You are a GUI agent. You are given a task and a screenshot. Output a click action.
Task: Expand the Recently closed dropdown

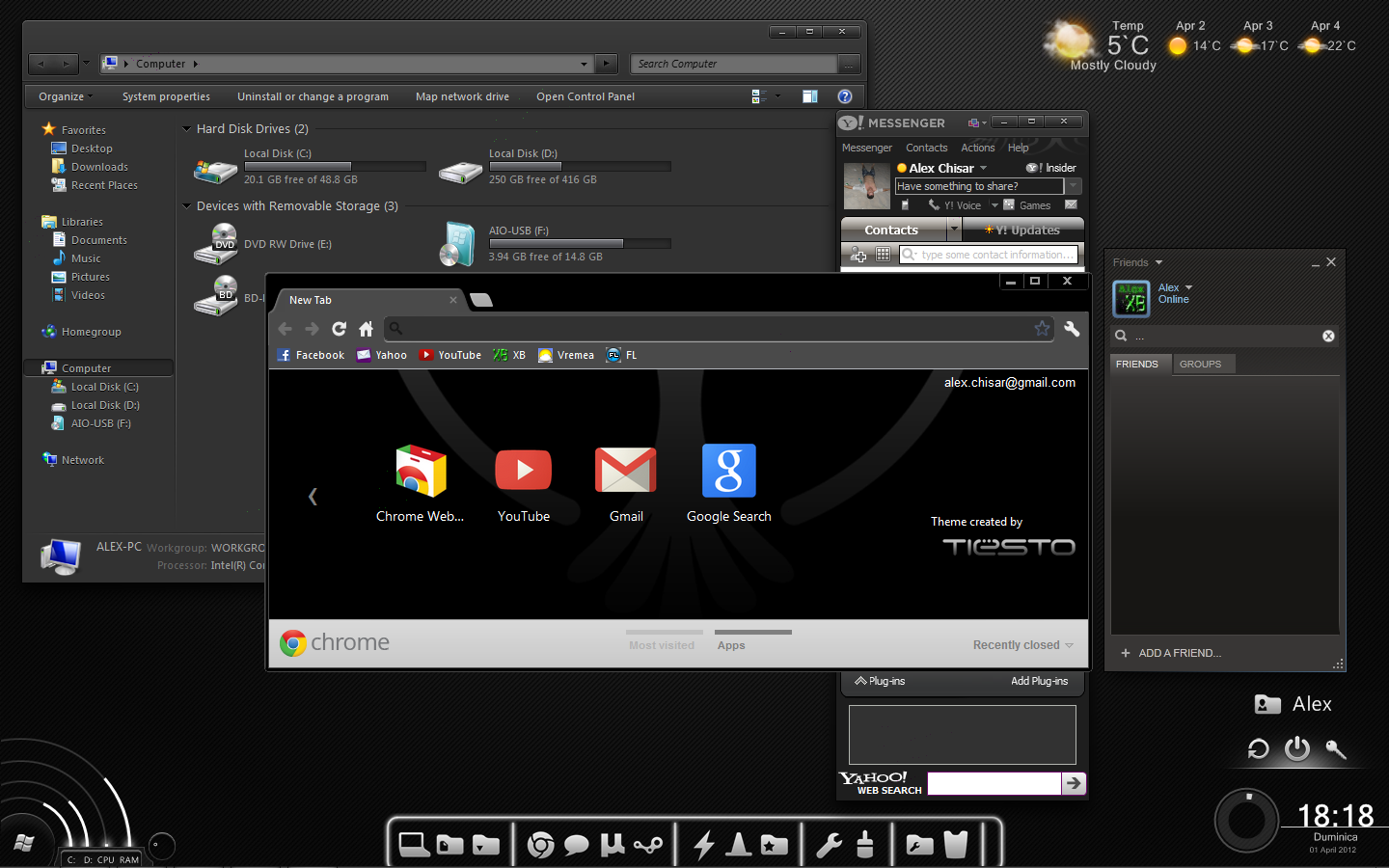click(1022, 645)
